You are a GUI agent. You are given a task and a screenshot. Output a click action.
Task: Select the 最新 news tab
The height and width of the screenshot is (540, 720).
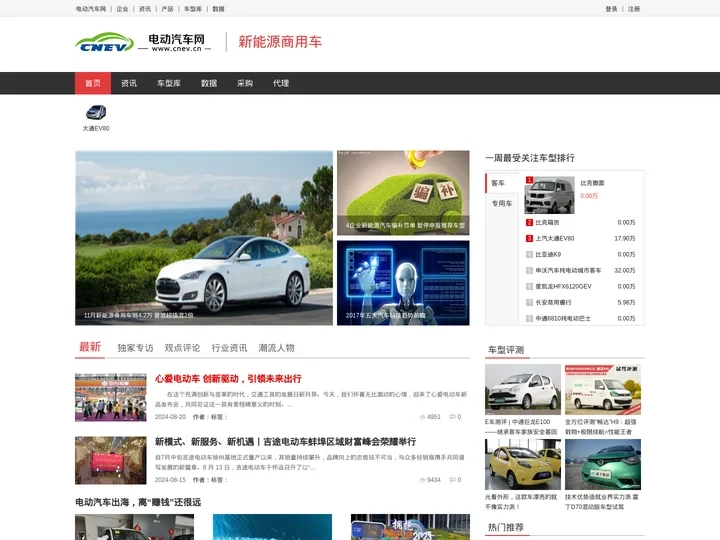[x=90, y=347]
